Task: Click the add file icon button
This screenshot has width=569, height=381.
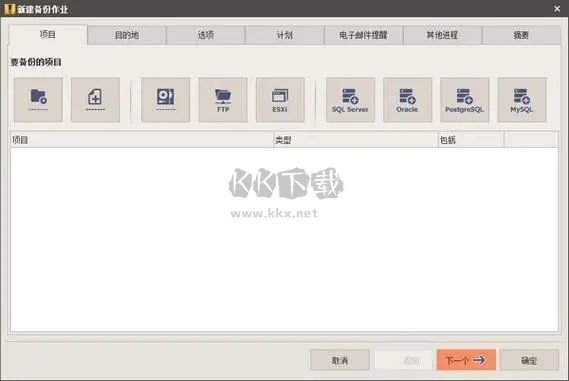Action: click(95, 100)
